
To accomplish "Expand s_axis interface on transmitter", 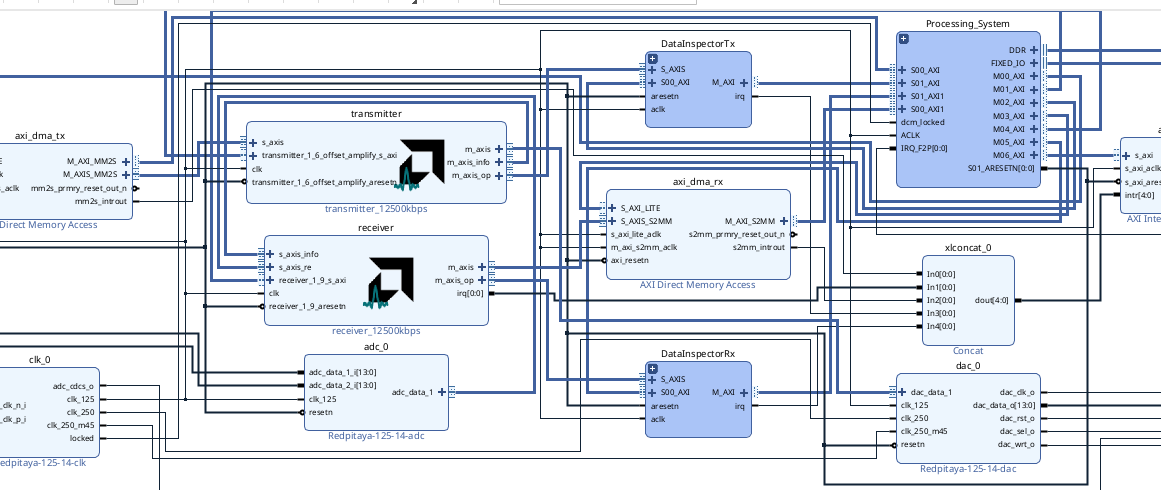I will click(x=254, y=142).
